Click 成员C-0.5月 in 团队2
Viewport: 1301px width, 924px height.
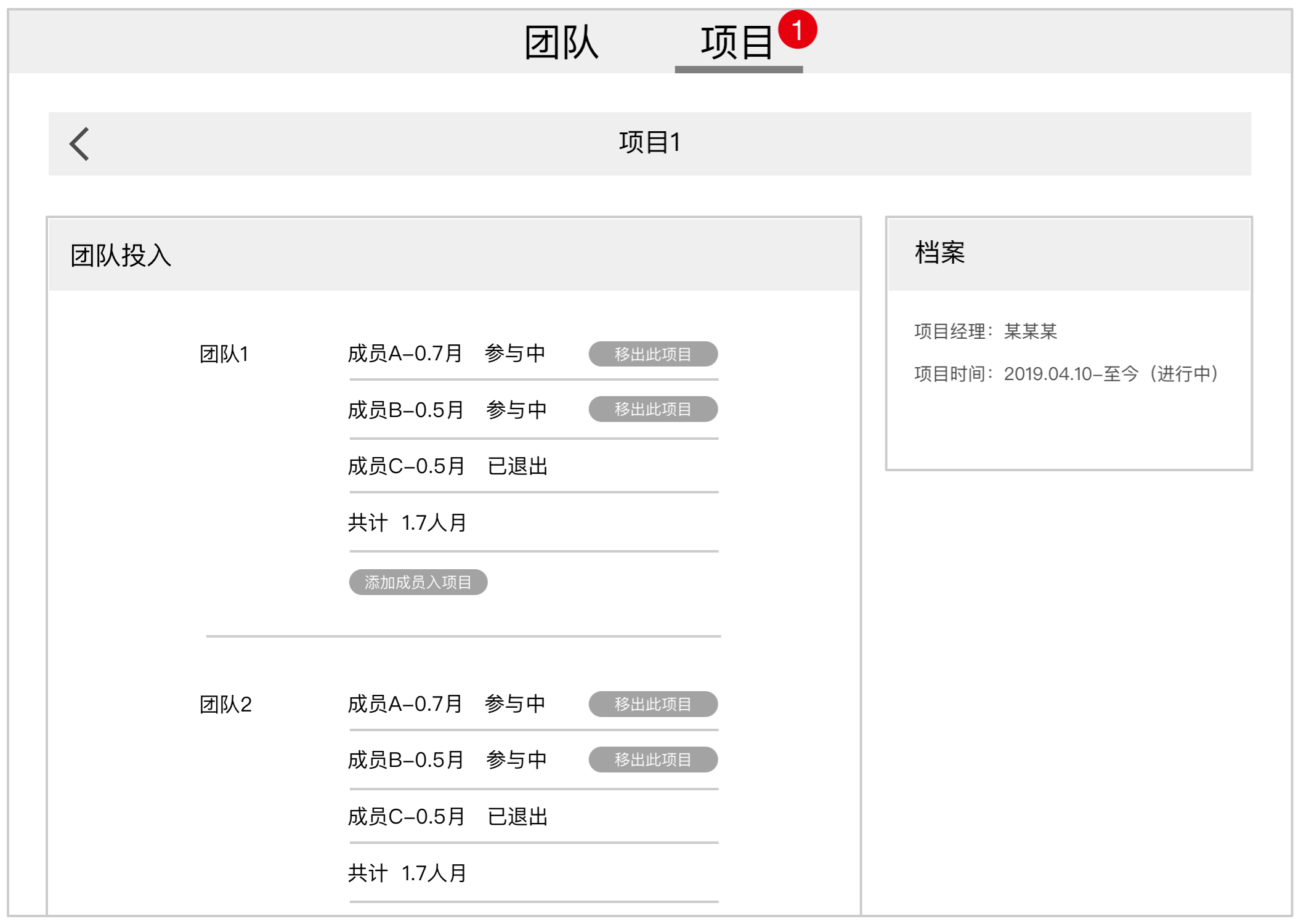[x=406, y=817]
